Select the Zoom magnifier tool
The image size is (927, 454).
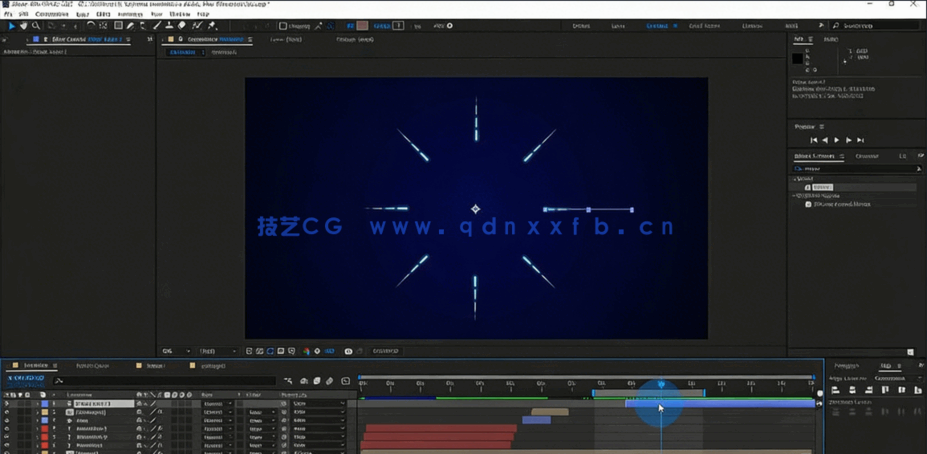36,26
